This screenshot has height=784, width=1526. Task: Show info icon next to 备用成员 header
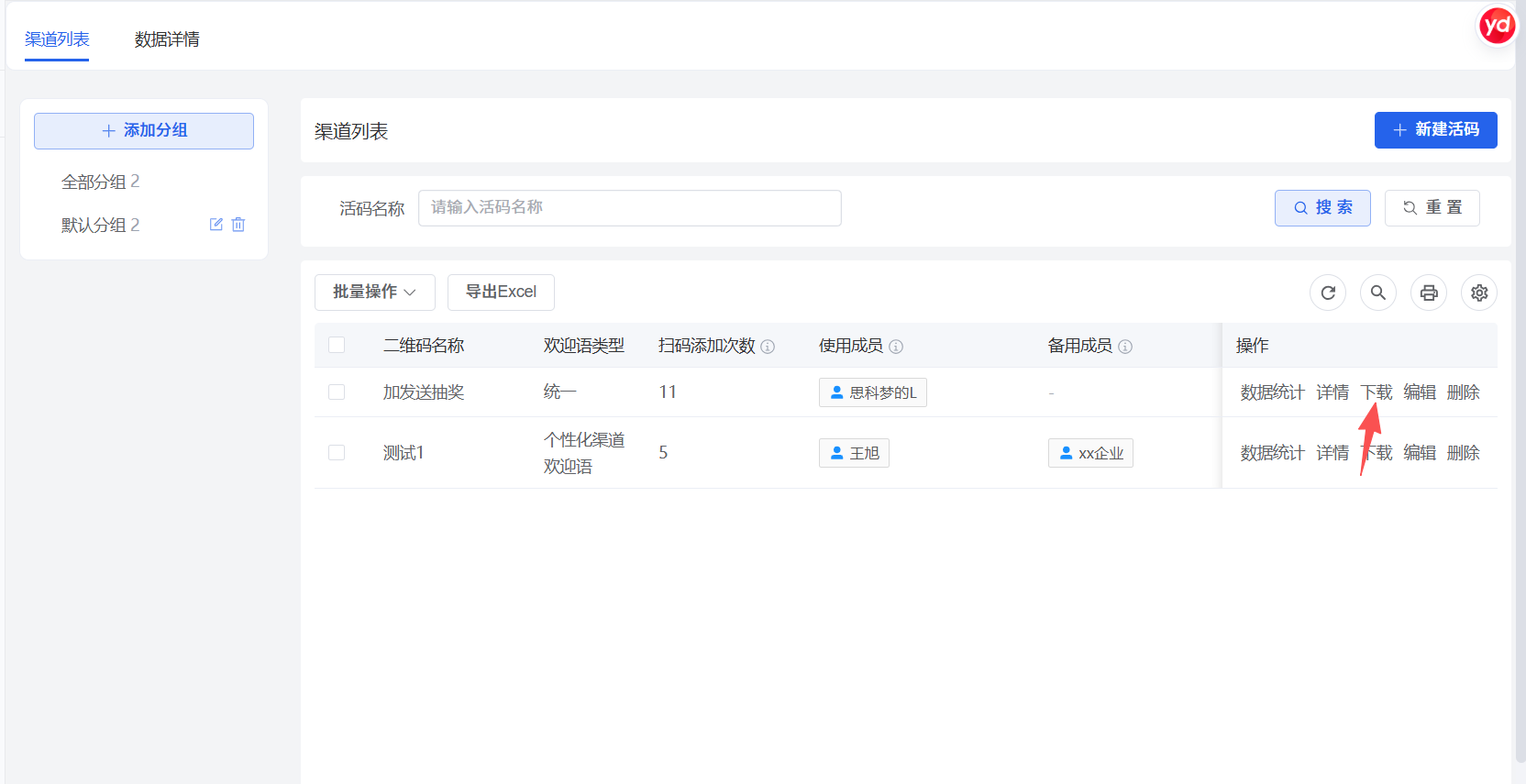click(x=1125, y=347)
